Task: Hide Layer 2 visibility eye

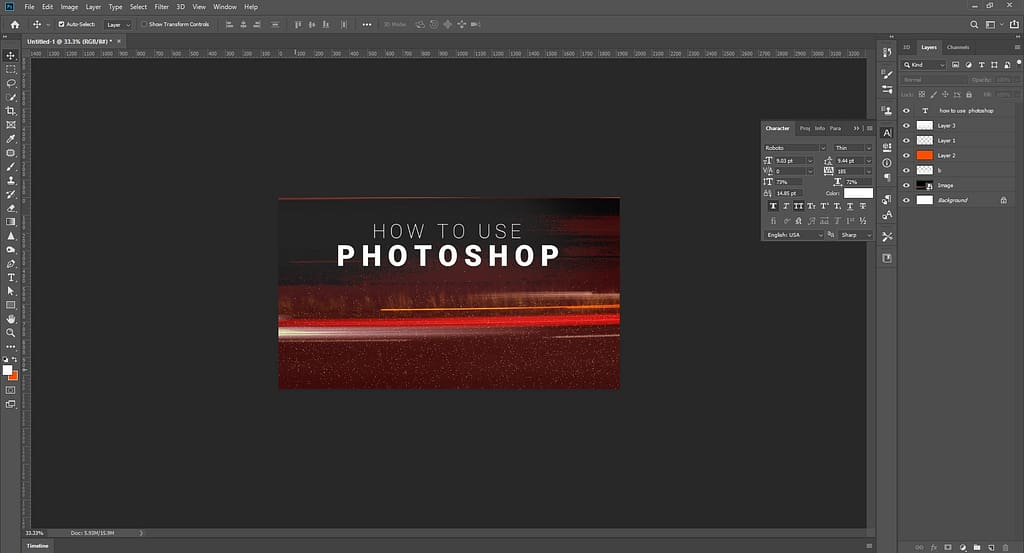Action: (x=906, y=155)
